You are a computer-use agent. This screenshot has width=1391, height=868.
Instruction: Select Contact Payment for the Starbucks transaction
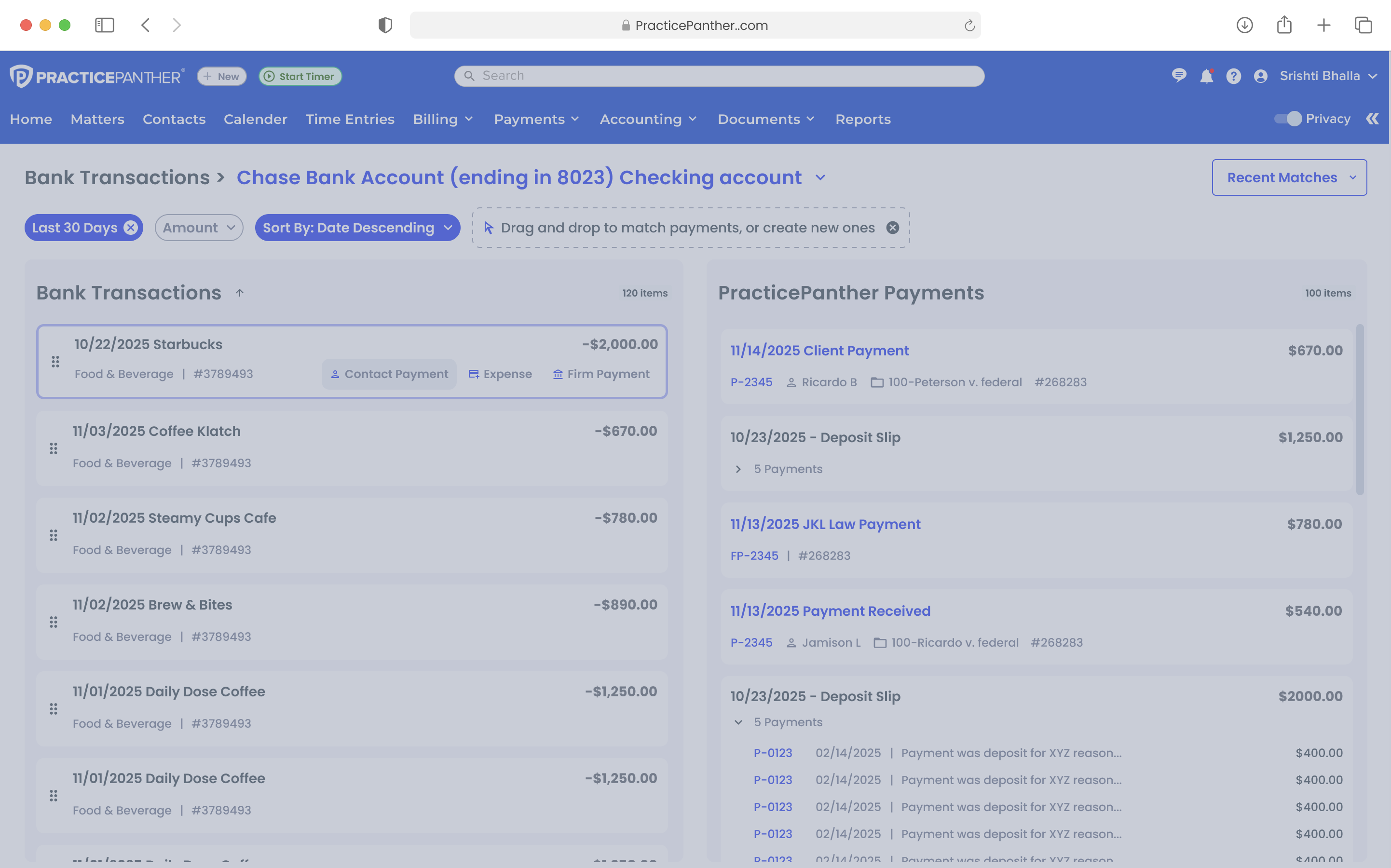[389, 374]
